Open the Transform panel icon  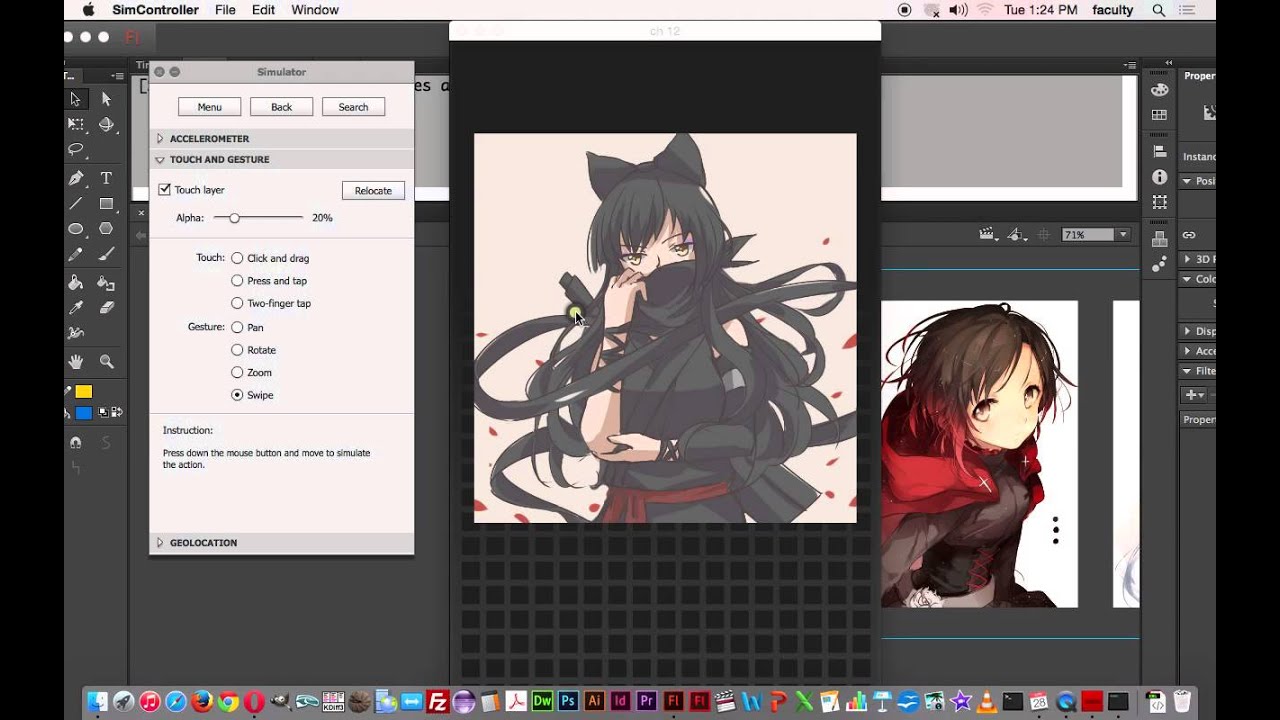click(1160, 202)
